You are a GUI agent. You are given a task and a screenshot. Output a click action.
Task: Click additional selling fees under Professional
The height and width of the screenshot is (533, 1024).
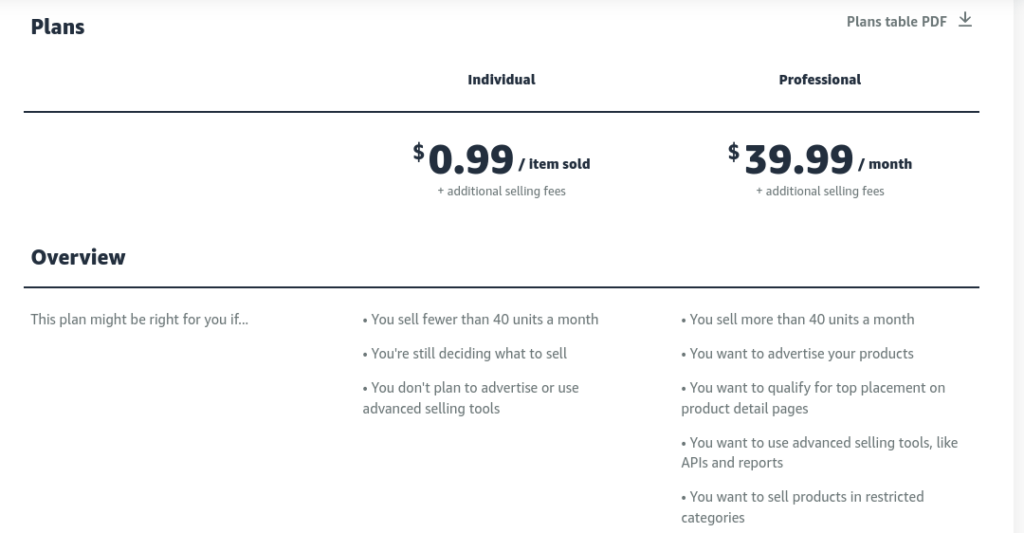click(820, 191)
